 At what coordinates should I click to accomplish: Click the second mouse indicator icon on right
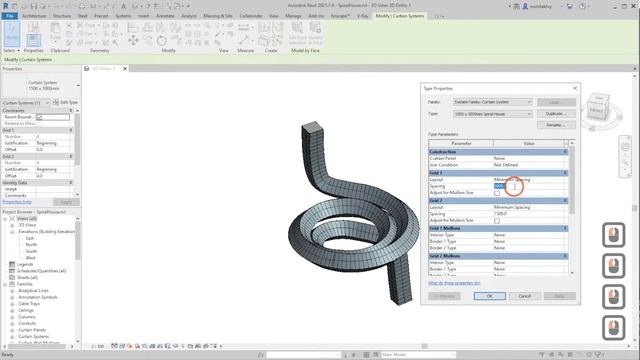coord(613,266)
